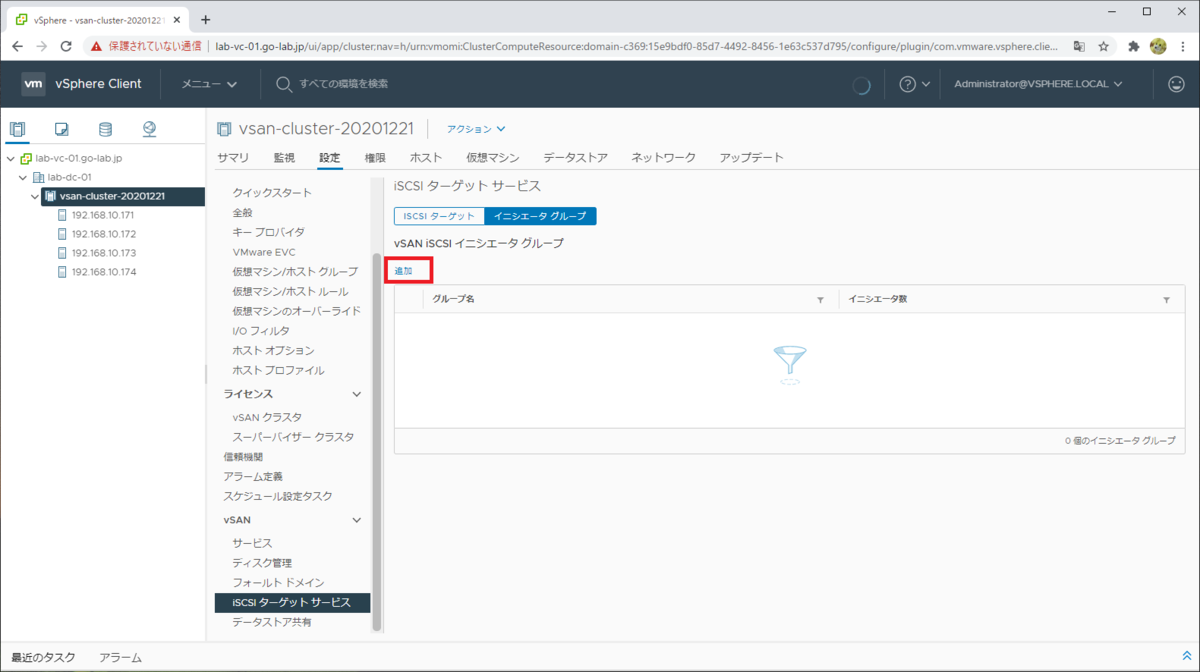This screenshot has width=1200, height=672.
Task: Open VMware EVC settings item
Action: pos(264,252)
